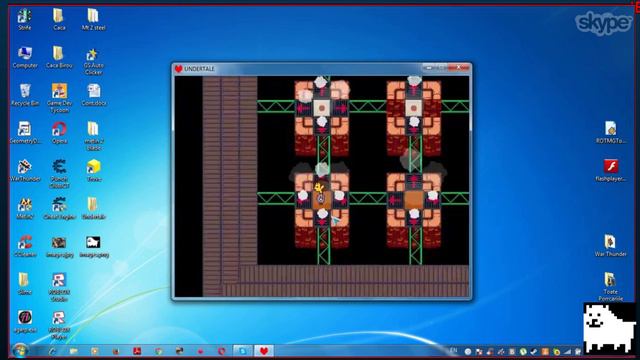Click the top-right white pressure-plate tile
Screen dimensions: 640x360
[413, 108]
